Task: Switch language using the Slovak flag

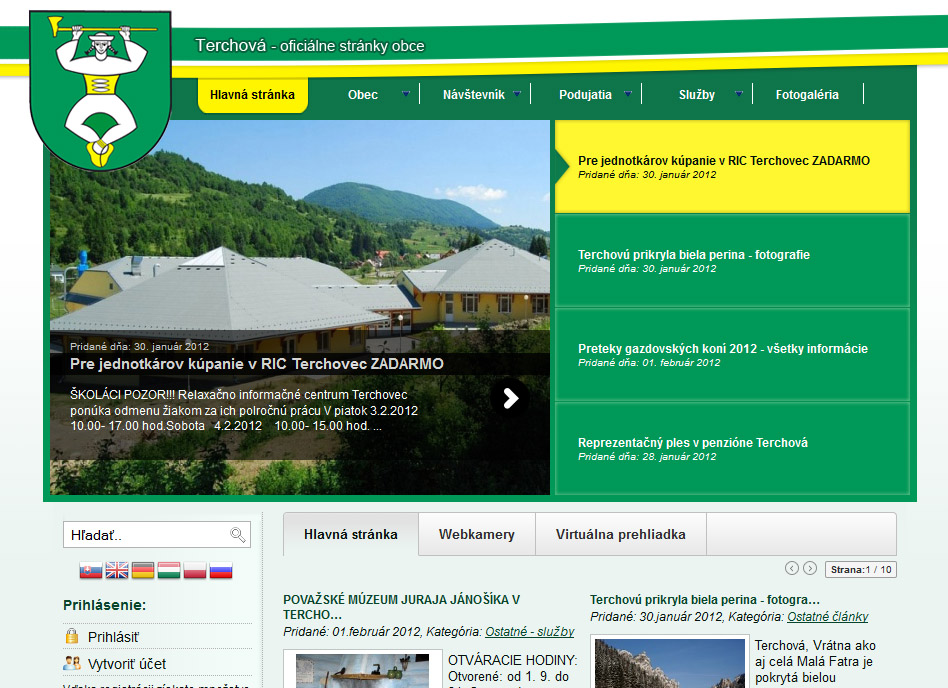Action: coord(91,570)
